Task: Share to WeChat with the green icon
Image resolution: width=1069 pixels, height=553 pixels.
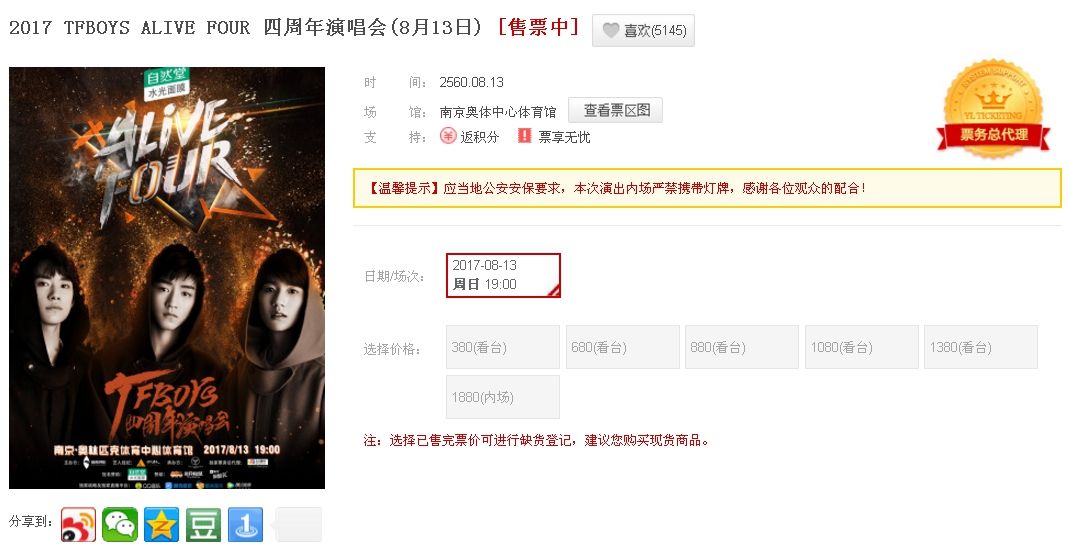Action: pos(120,524)
